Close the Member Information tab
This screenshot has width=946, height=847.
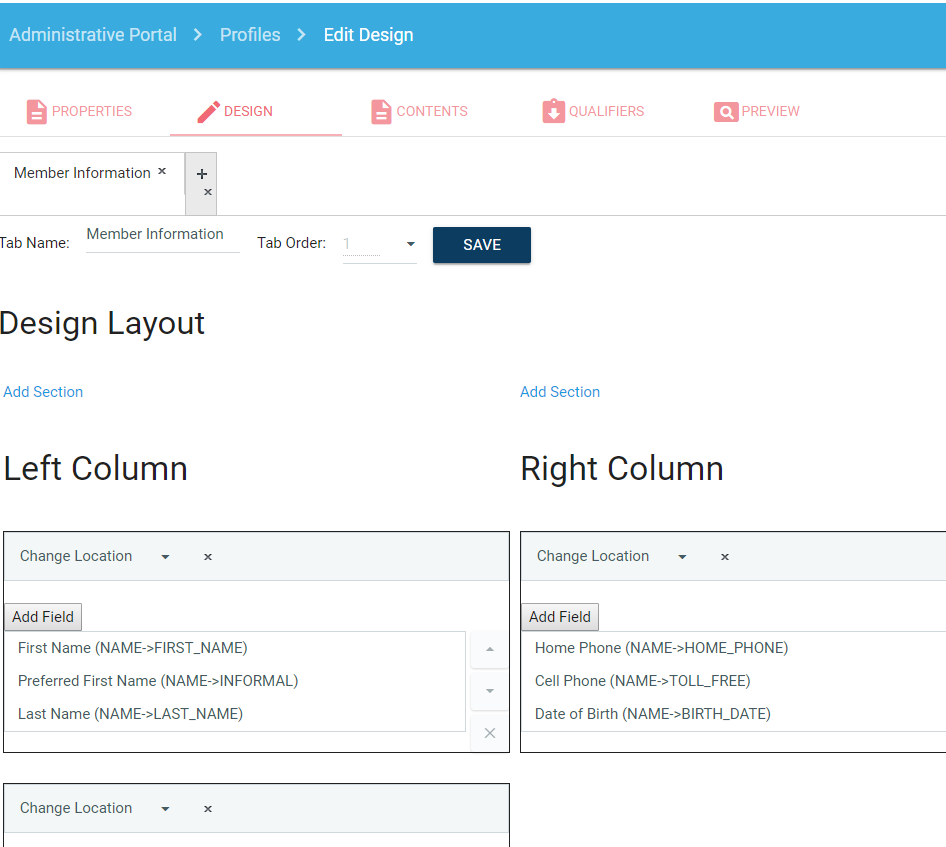(162, 172)
